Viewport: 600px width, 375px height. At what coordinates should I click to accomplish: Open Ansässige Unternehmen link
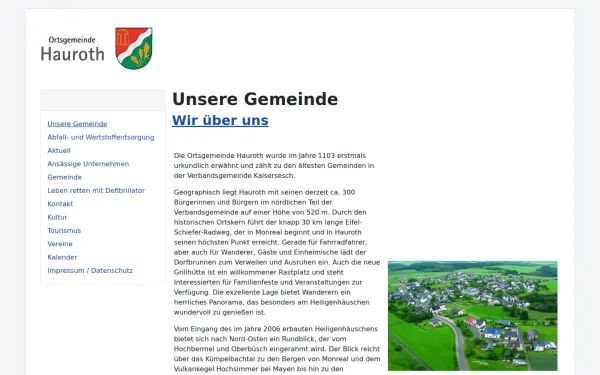tap(88, 164)
